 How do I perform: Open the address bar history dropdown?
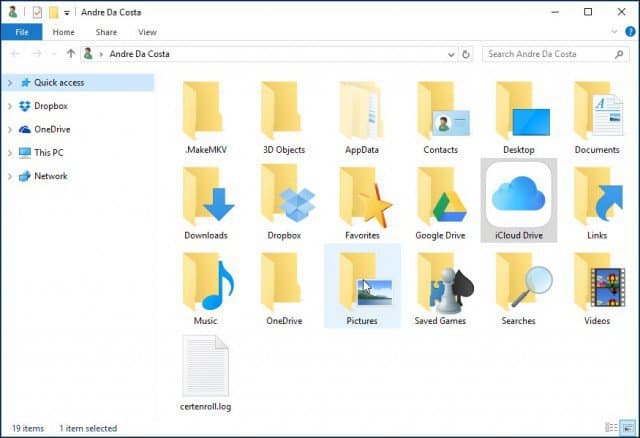point(451,54)
